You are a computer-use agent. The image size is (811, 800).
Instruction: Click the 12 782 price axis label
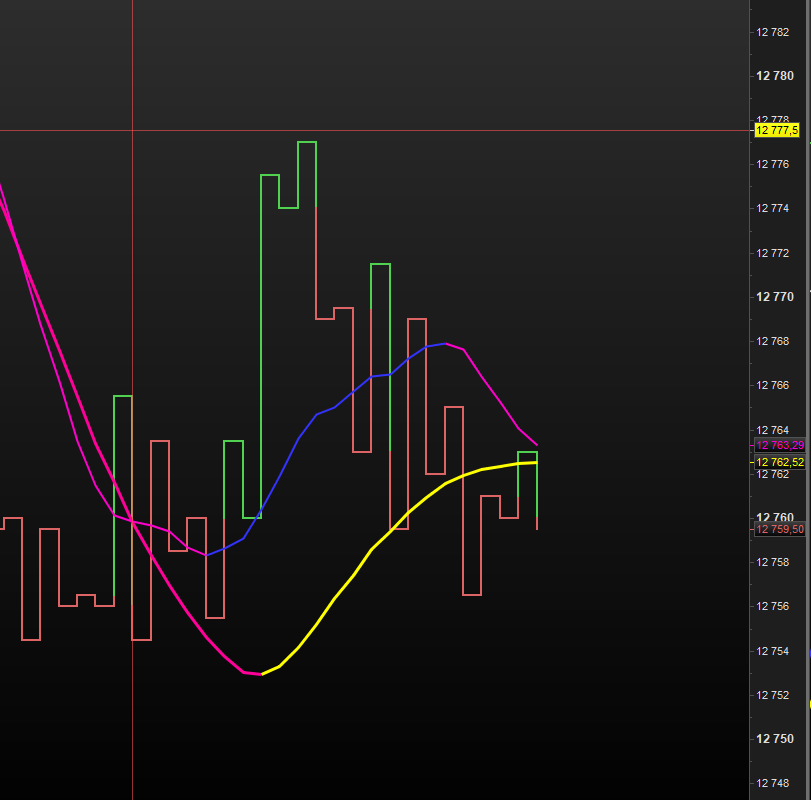click(773, 32)
